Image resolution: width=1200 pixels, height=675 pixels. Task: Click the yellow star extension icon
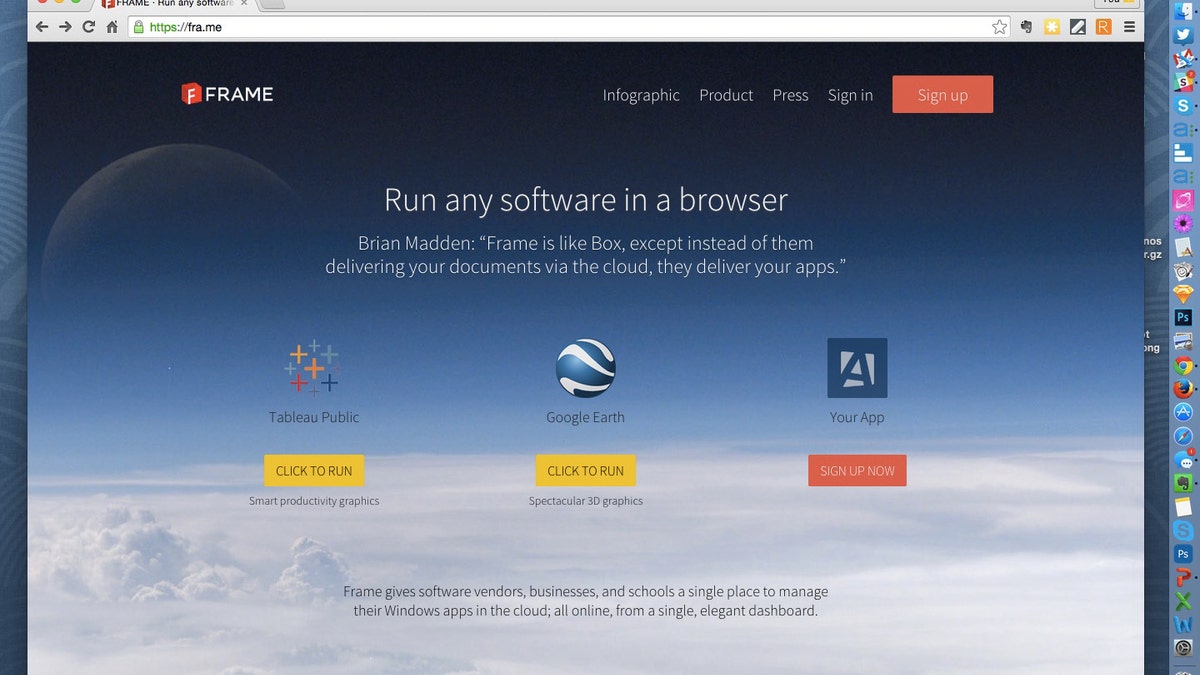(1052, 27)
